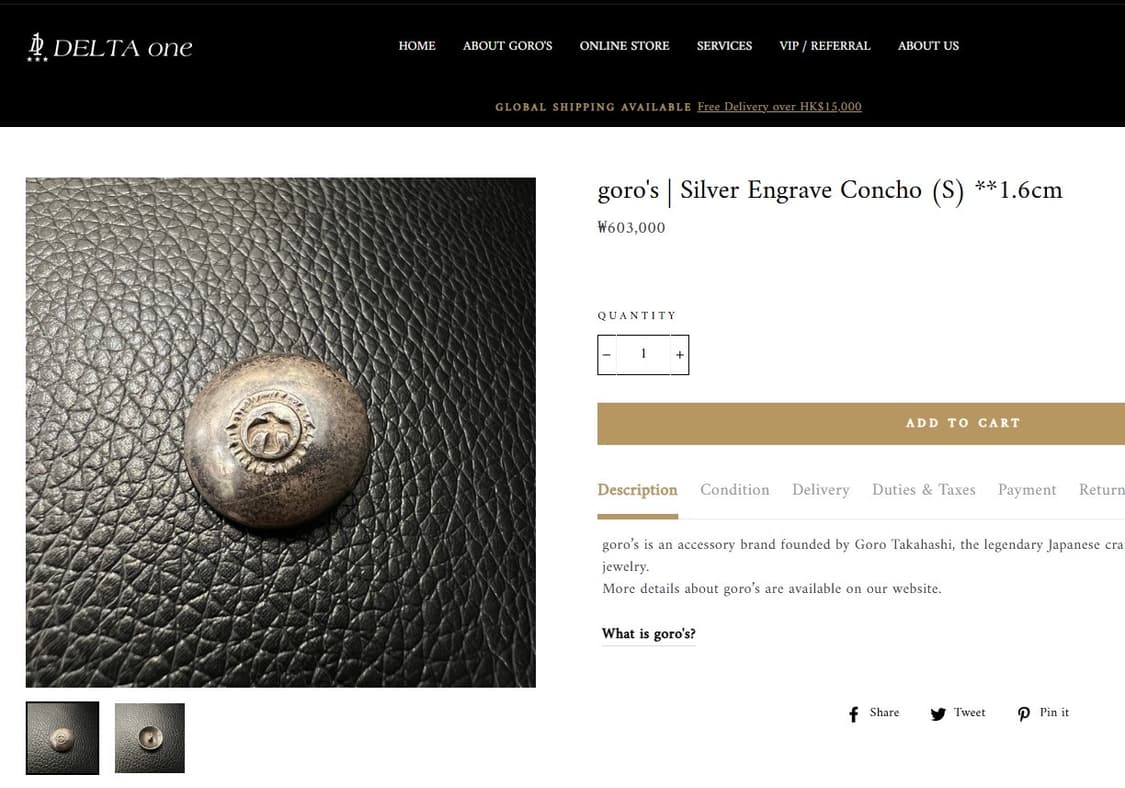Go to HOME in navigation

tap(417, 46)
